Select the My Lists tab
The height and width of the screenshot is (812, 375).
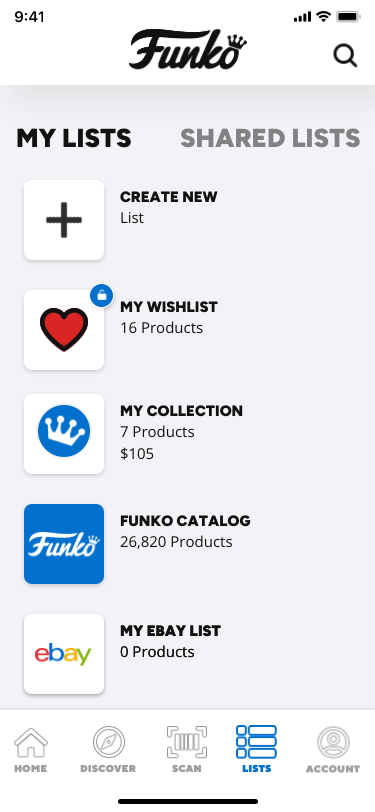pos(74,138)
